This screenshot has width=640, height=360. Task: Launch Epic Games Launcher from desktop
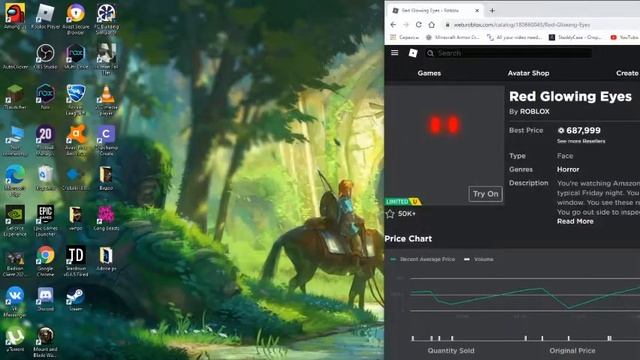(x=45, y=220)
